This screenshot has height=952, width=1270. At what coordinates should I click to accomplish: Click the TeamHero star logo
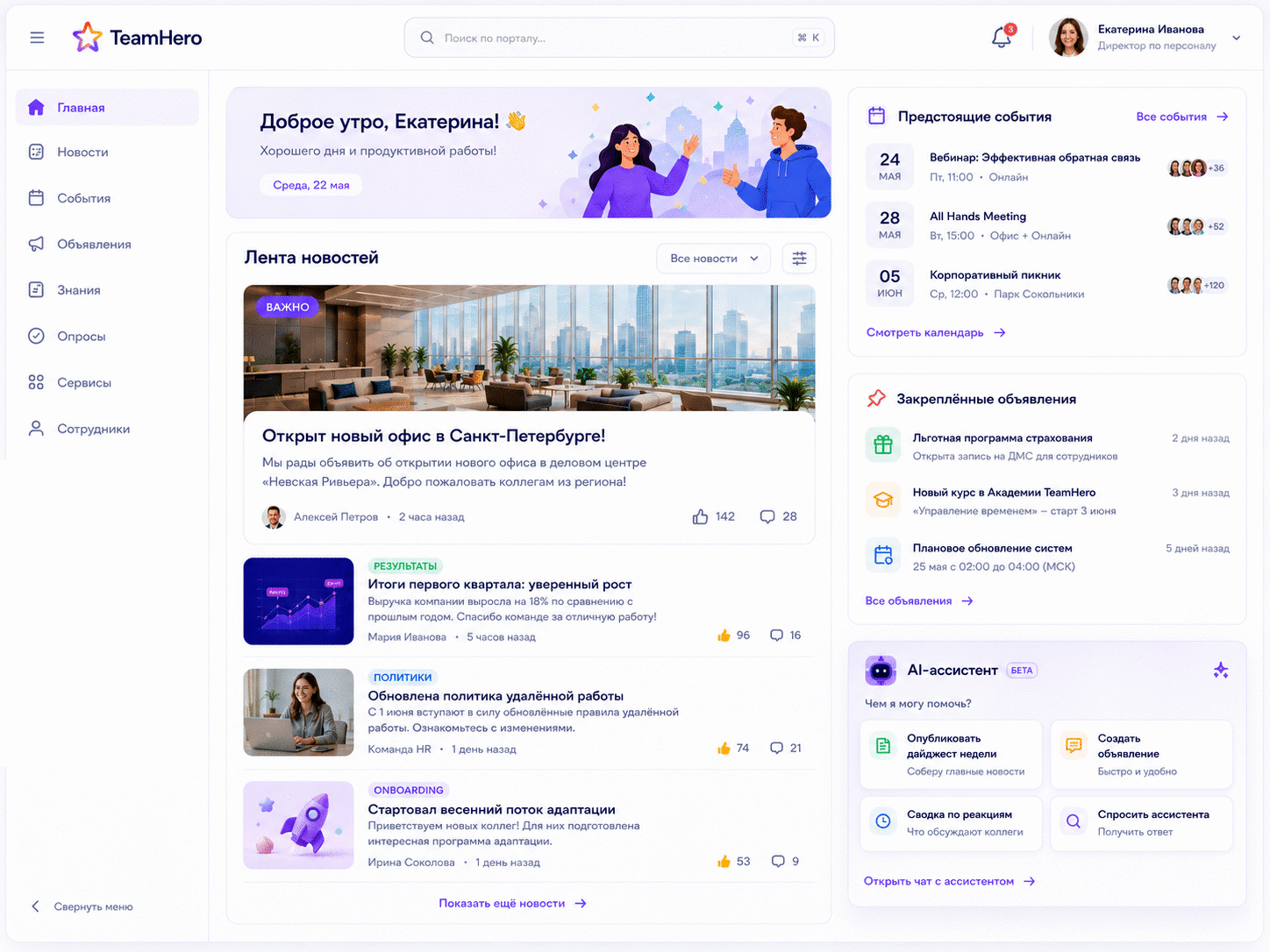coord(87,37)
